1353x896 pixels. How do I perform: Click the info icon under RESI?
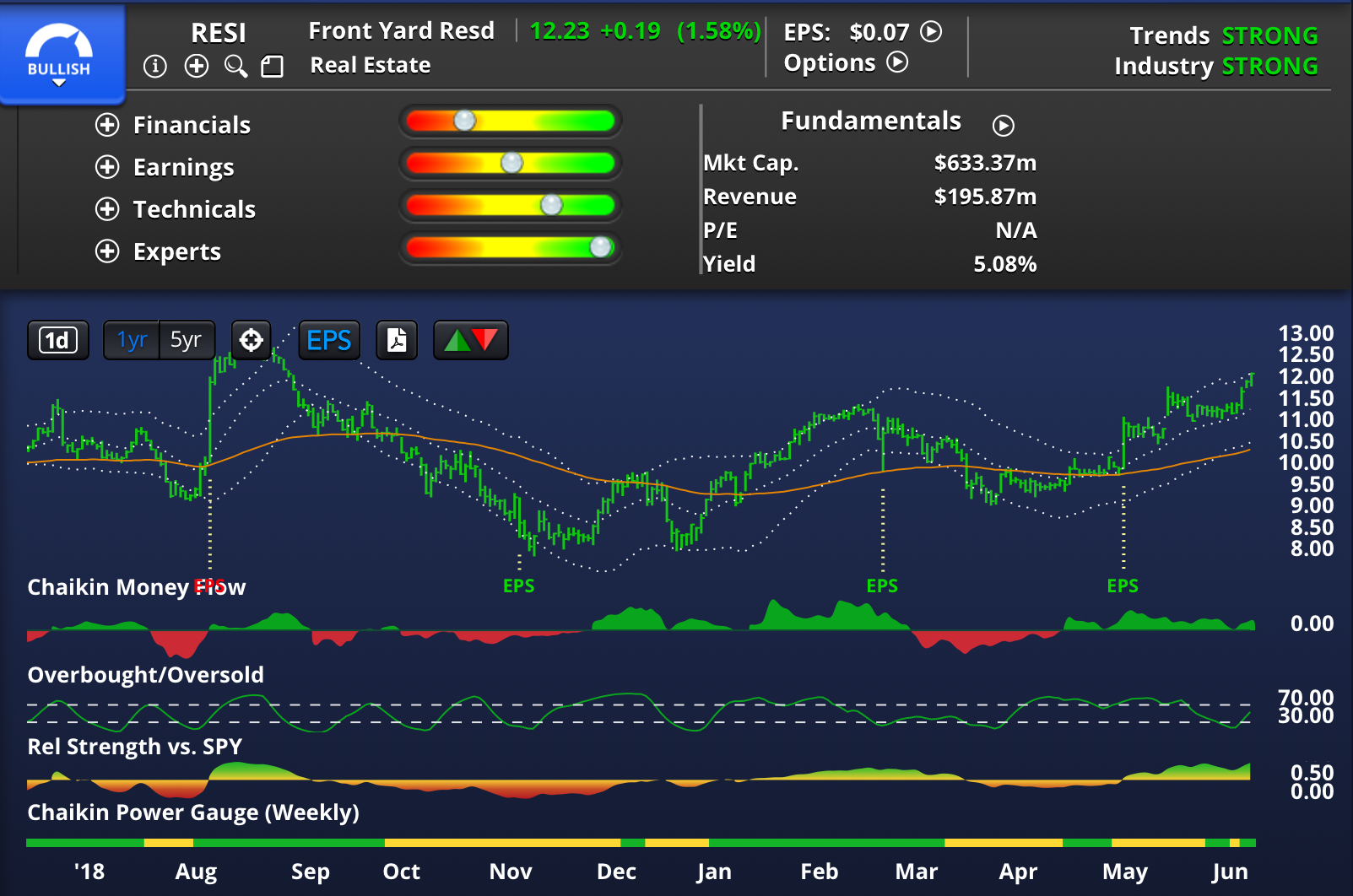tap(155, 66)
